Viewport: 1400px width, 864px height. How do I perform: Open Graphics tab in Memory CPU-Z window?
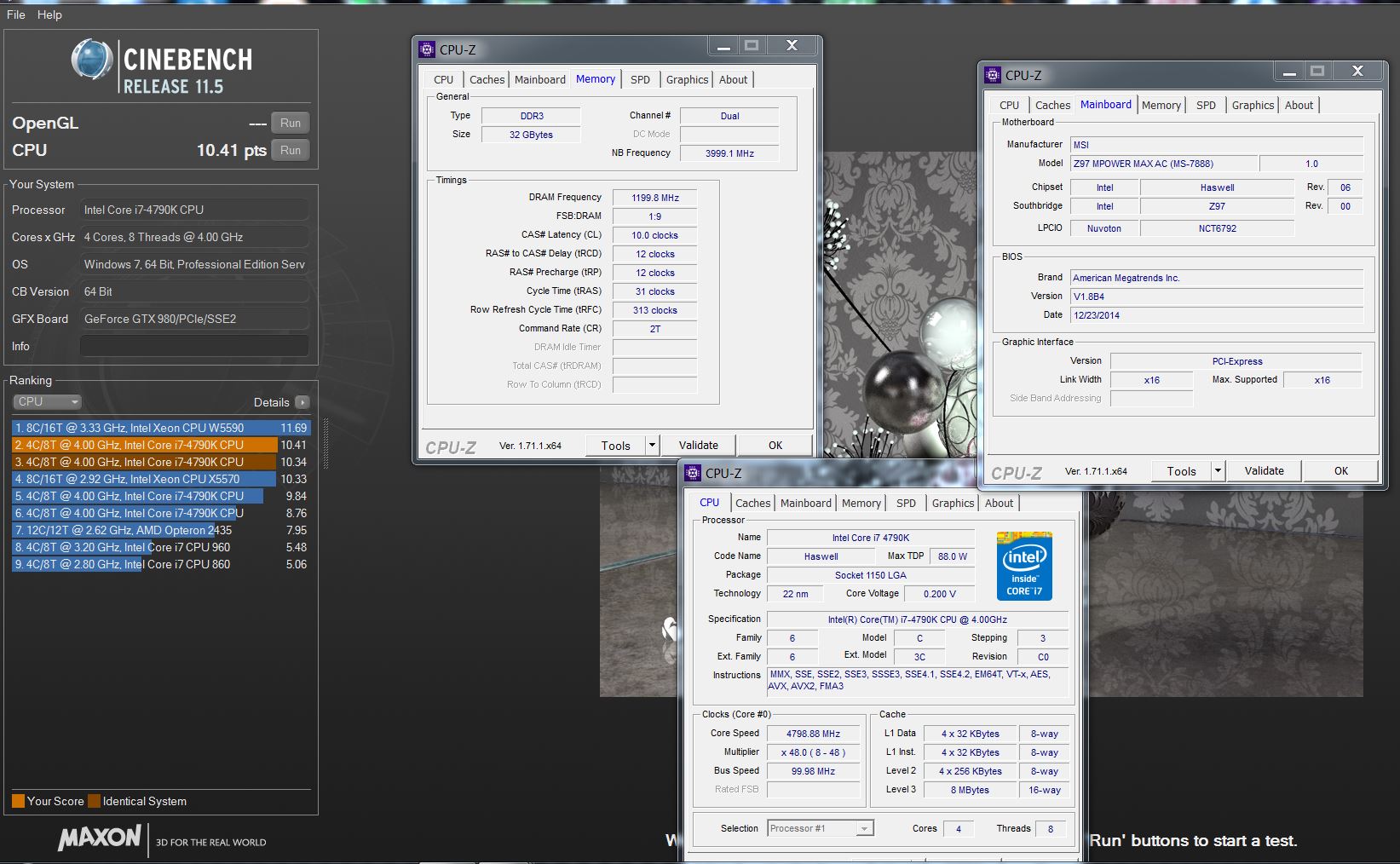[687, 79]
